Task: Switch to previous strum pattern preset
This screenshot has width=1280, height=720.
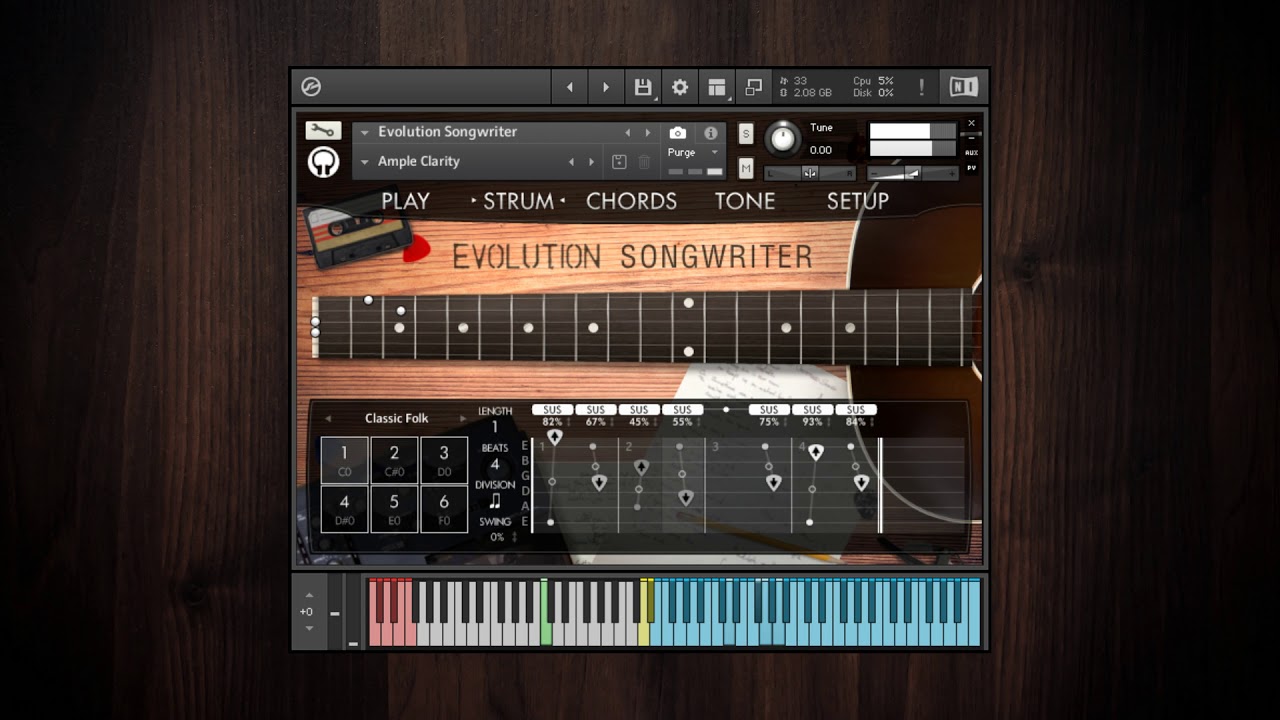Action: (x=327, y=418)
